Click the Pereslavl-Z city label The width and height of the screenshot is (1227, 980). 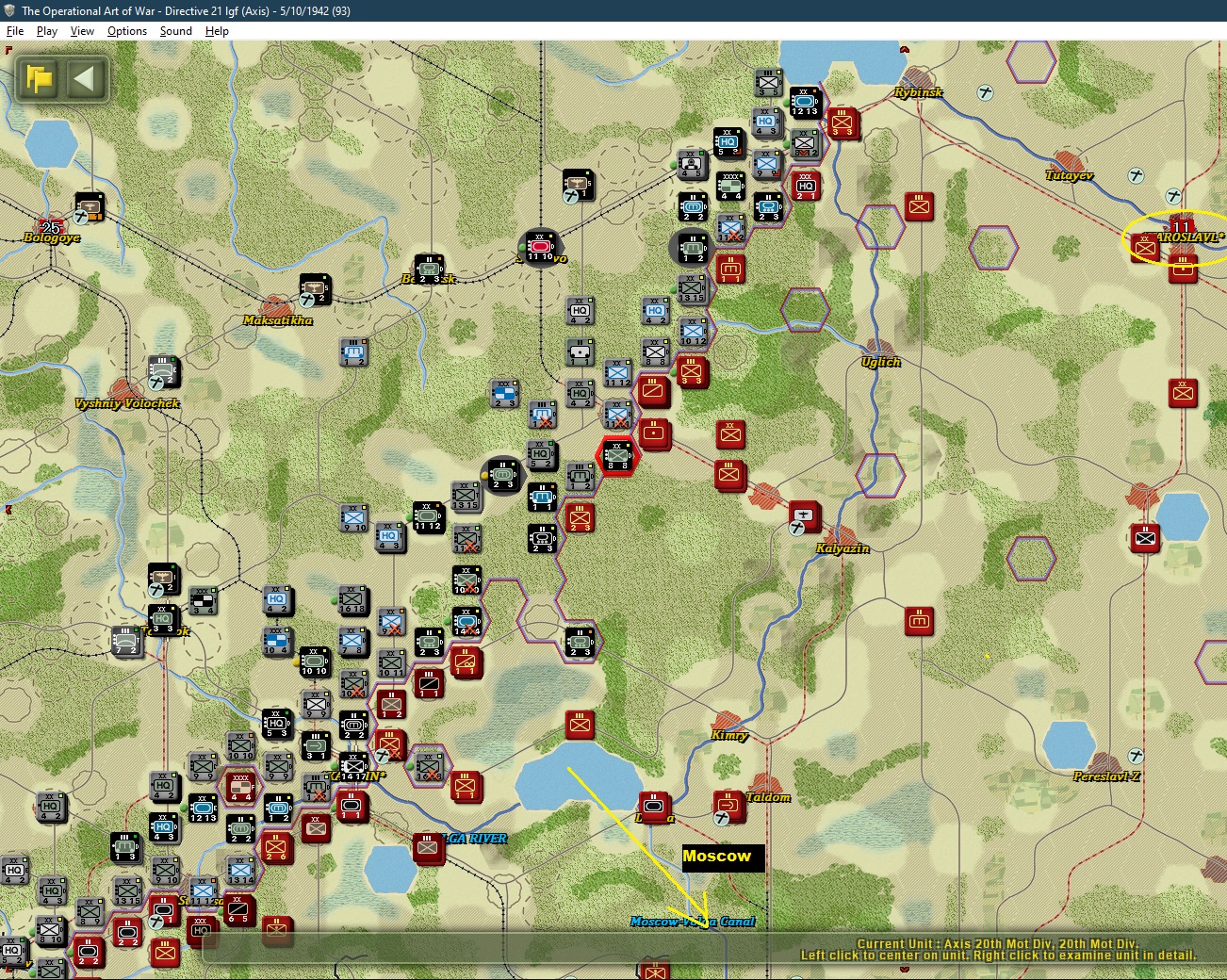click(1106, 776)
